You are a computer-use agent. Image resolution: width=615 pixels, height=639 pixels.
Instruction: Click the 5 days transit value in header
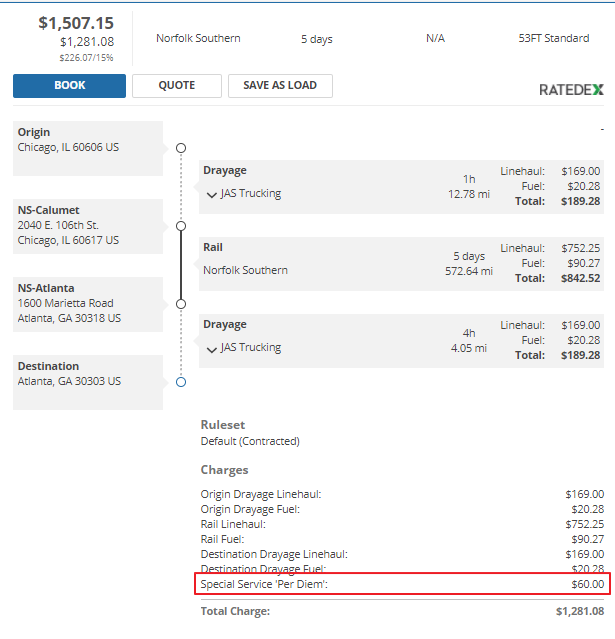[317, 39]
